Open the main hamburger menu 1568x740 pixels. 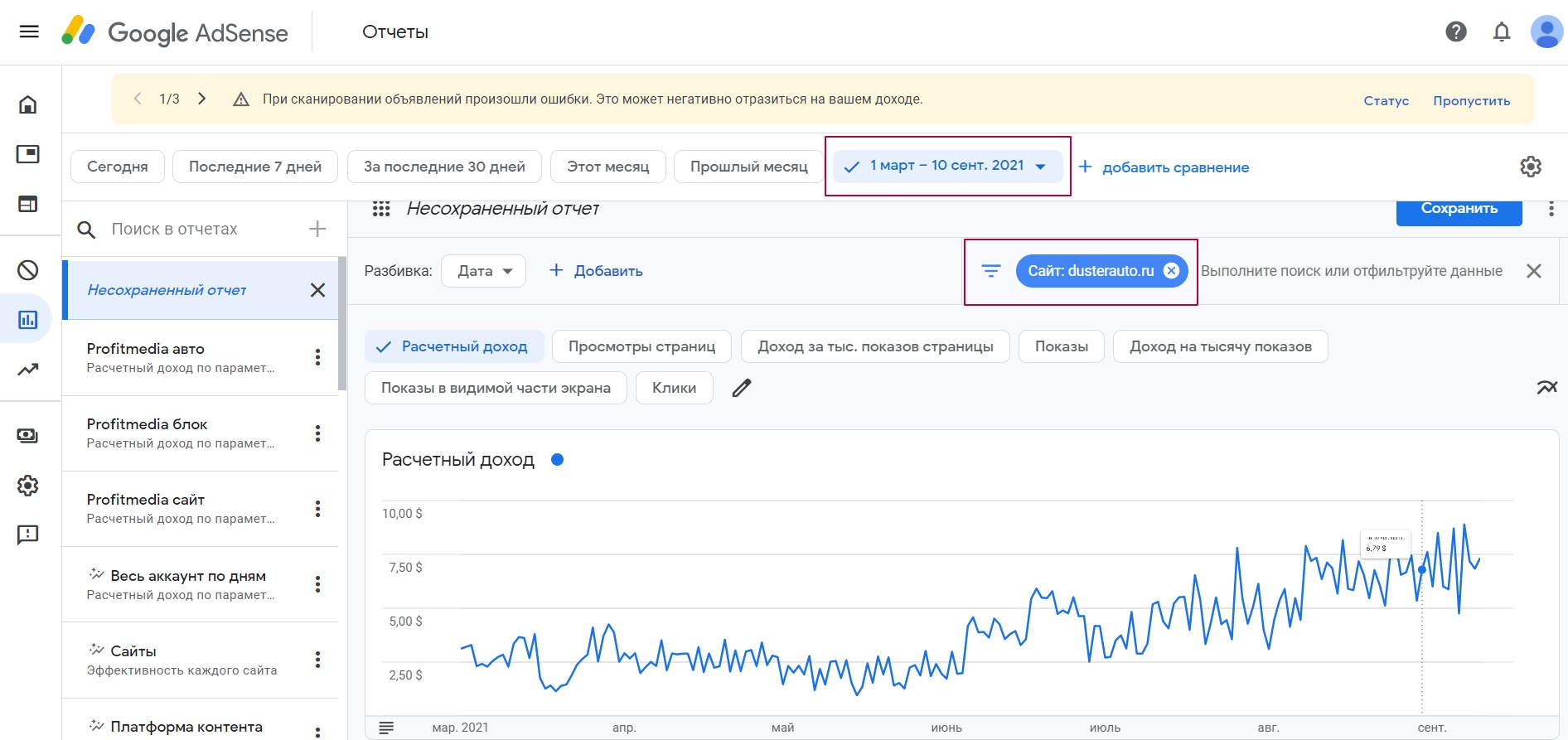(x=29, y=31)
